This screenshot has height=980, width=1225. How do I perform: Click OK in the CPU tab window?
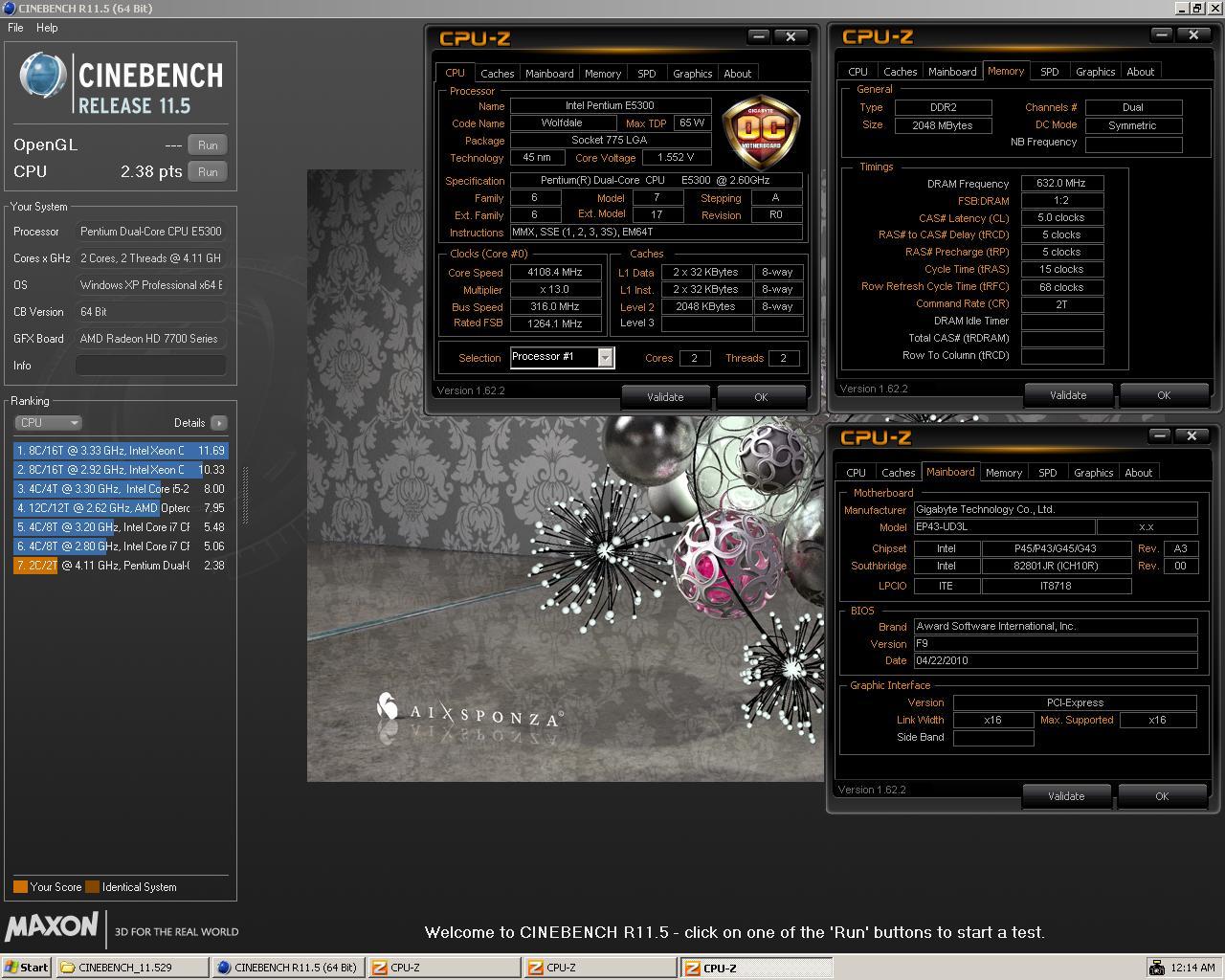(761, 397)
